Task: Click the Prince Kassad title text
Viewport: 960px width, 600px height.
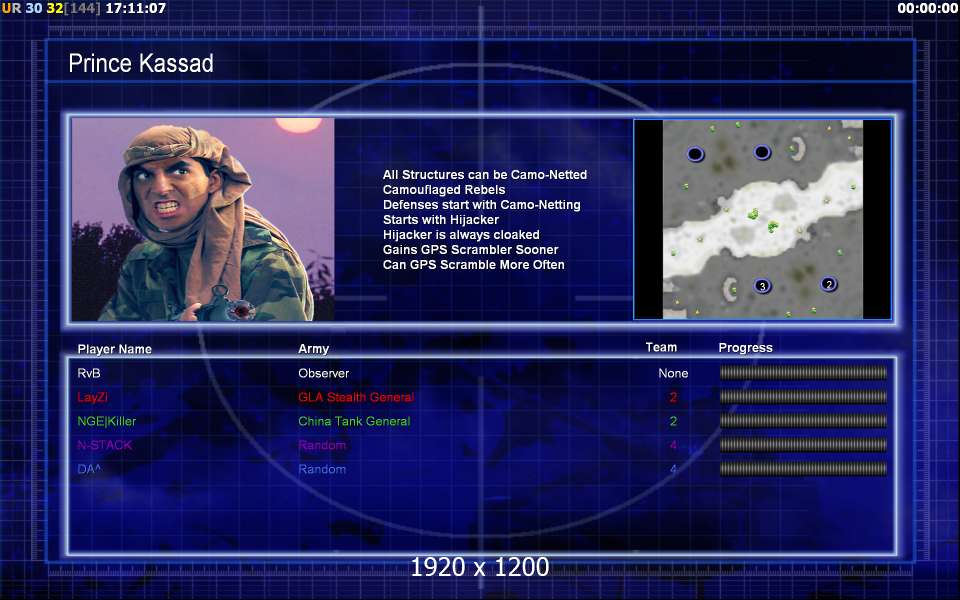Action: click(x=141, y=63)
